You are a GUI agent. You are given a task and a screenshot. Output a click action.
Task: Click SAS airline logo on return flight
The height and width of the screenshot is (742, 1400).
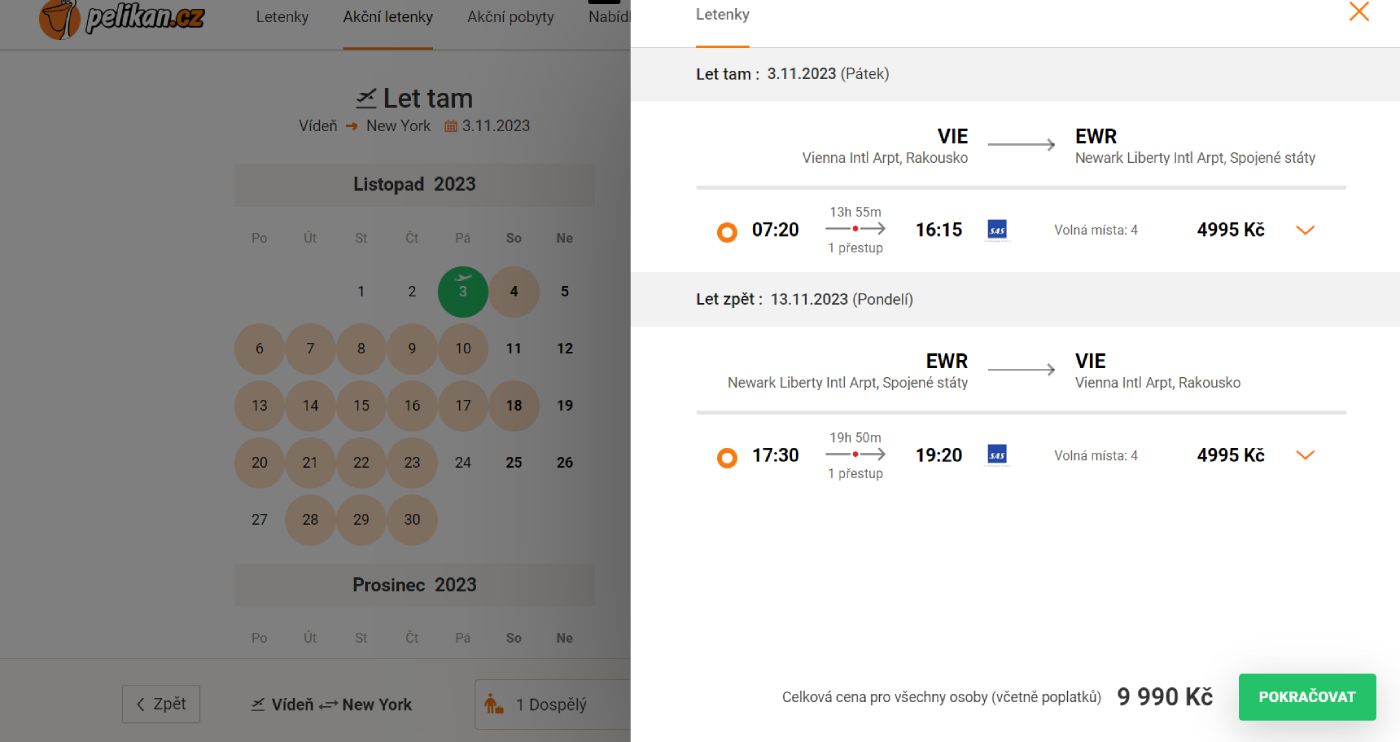click(x=997, y=455)
